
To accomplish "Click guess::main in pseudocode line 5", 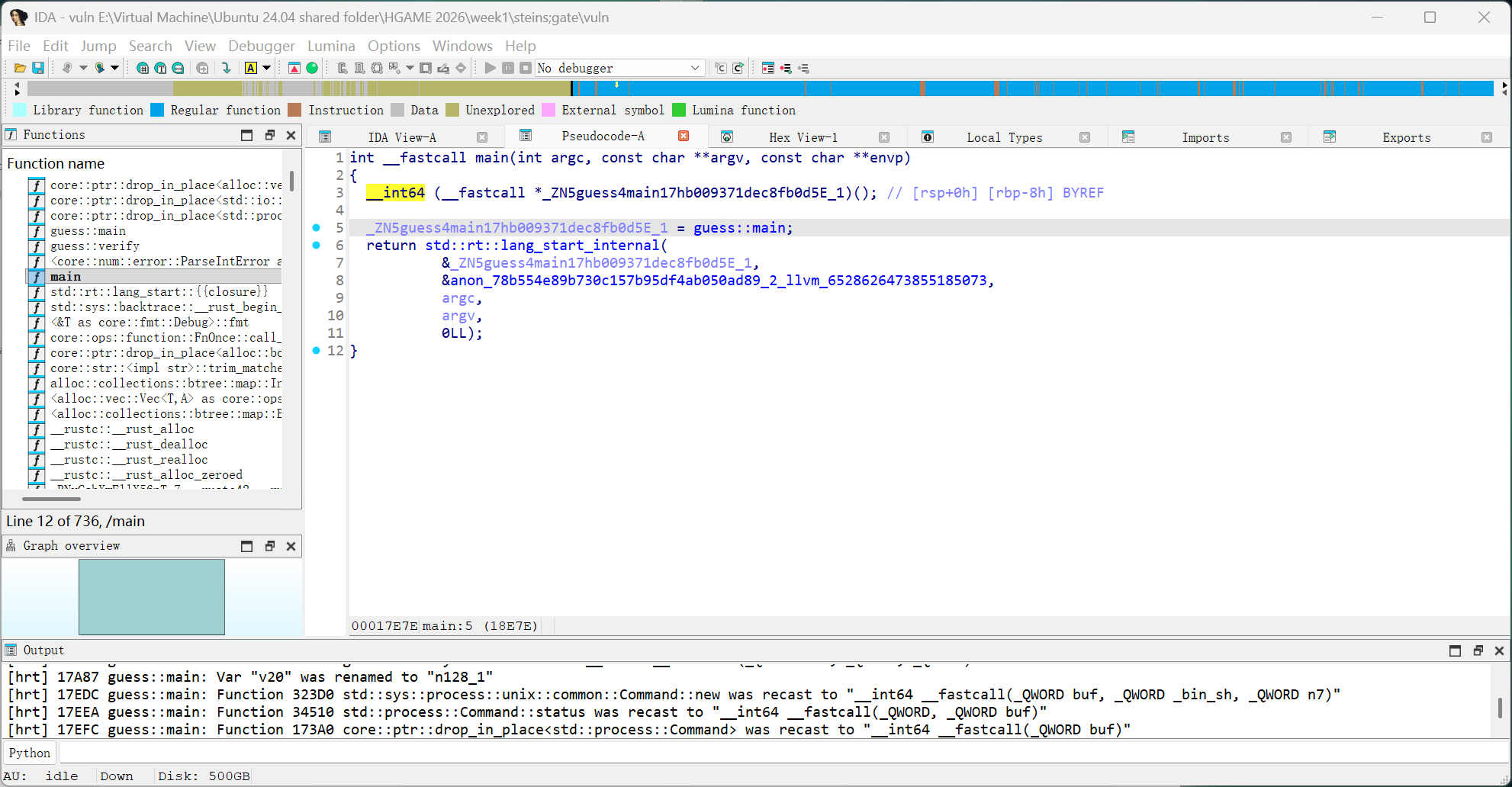I will coord(739,227).
